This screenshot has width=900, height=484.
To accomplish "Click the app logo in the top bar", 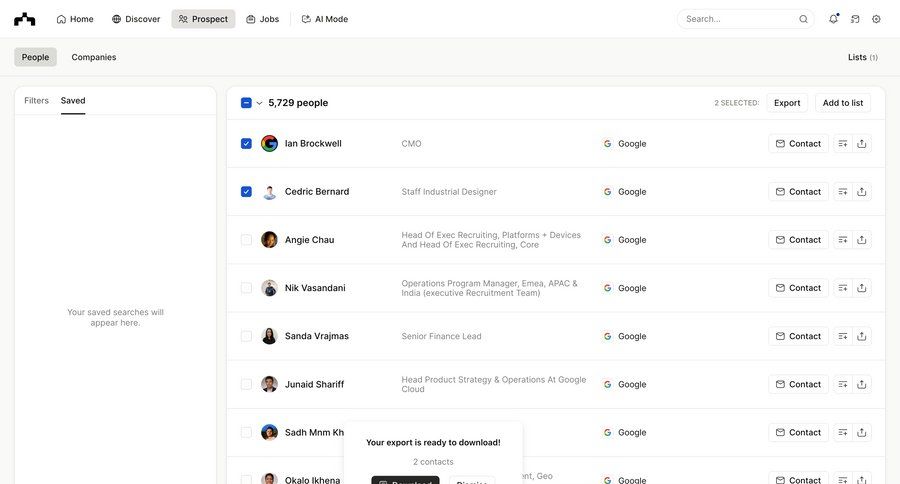I will (x=25, y=19).
